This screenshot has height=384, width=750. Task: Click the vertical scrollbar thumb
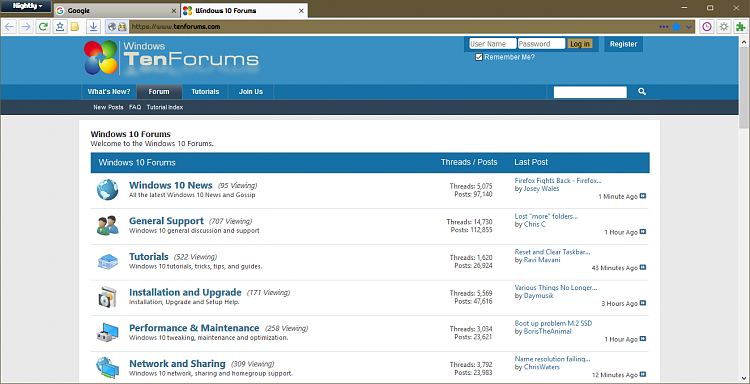[x=744, y=88]
